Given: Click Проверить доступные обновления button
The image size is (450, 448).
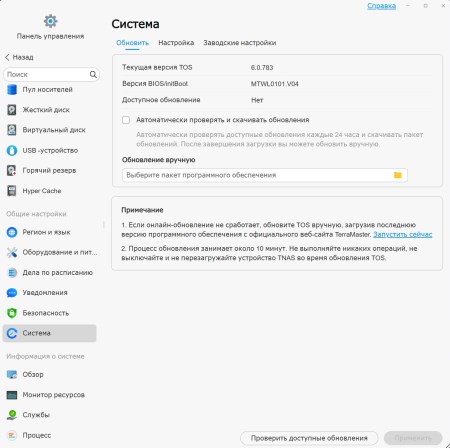Looking at the screenshot, I should (x=309, y=438).
